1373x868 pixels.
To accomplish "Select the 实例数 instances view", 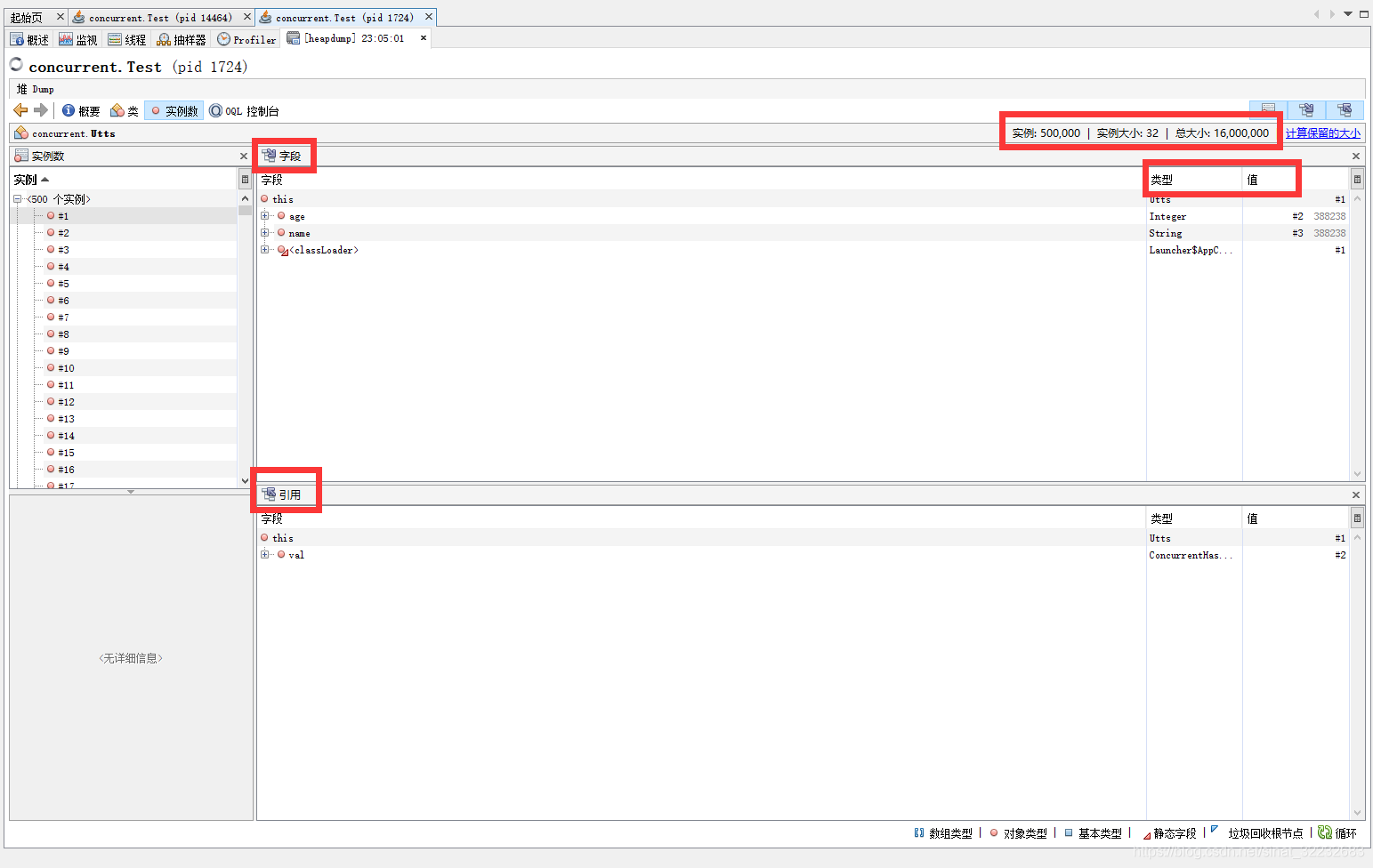I will point(174,111).
